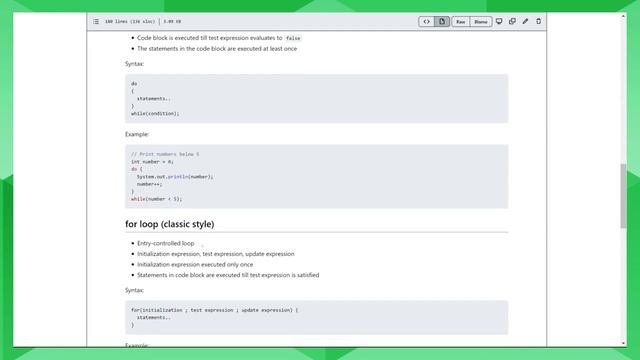The image size is (640, 360).
Task: Delete this file with trash icon
Action: [x=538, y=21]
